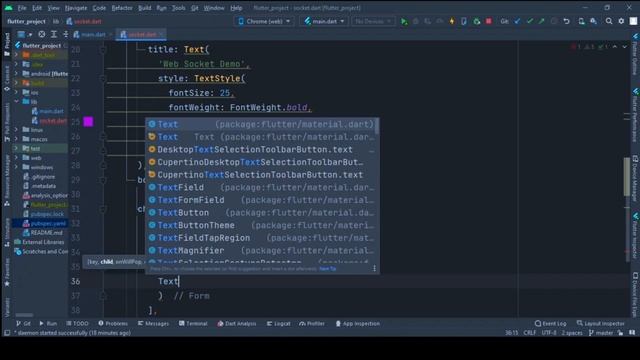Expand the linux folder

pos(16,129)
